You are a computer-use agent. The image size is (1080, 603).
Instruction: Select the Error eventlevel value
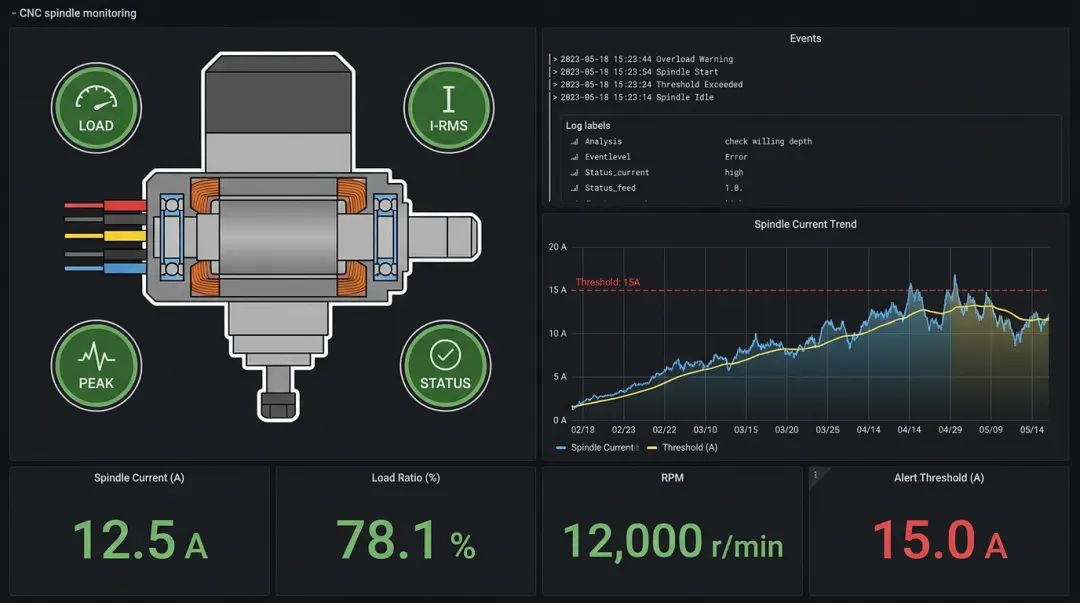point(736,157)
